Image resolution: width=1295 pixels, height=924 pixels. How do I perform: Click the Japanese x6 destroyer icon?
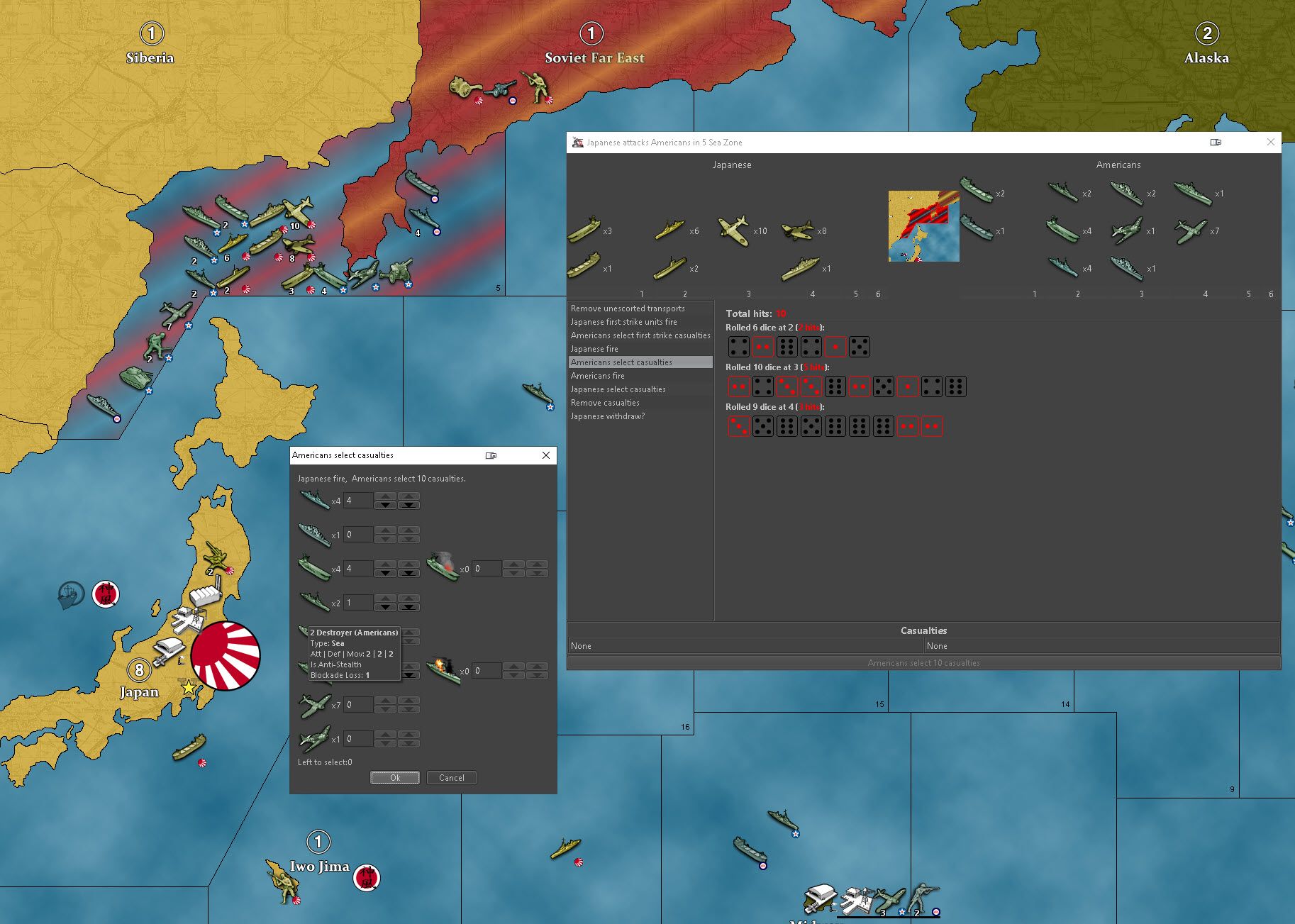[x=670, y=229]
